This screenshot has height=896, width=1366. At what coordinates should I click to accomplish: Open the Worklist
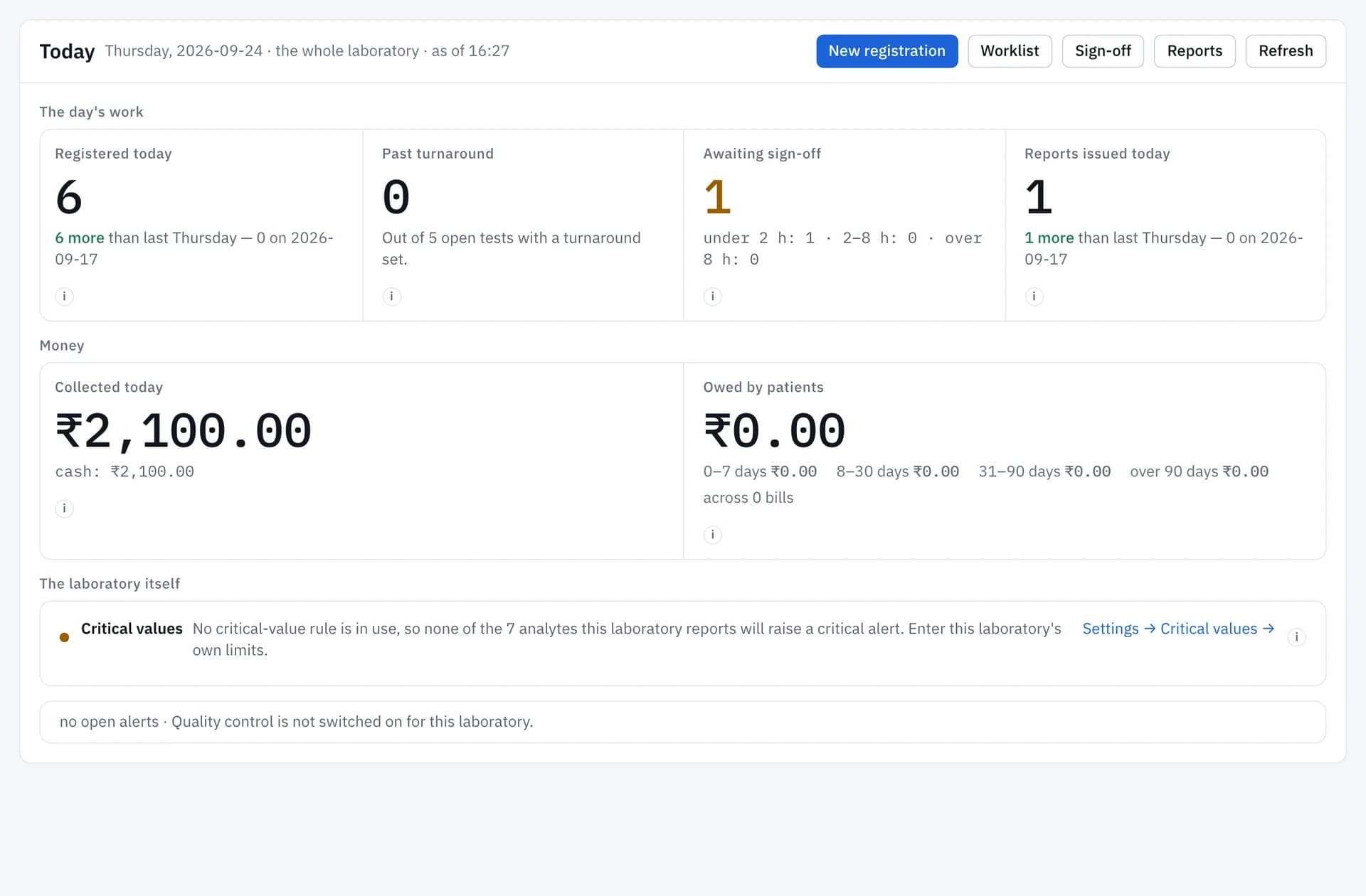pyautogui.click(x=1010, y=51)
